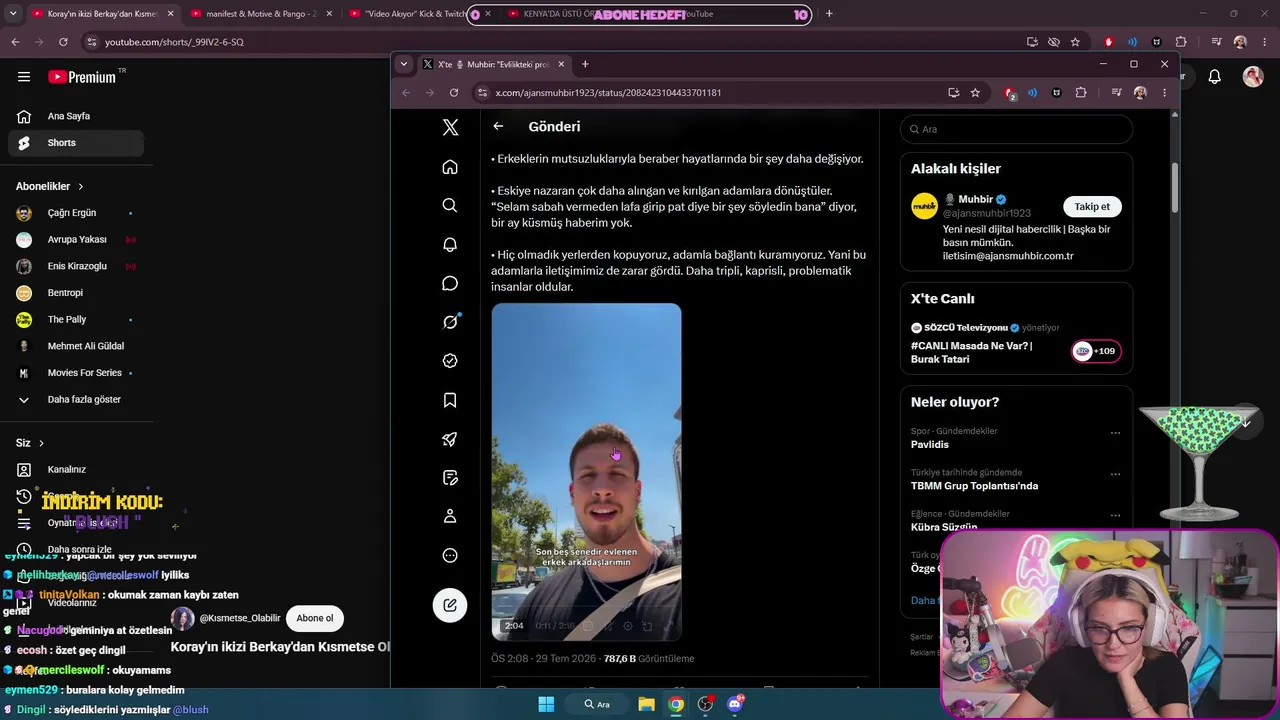This screenshot has height=720, width=1280.
Task: Open options for Pavlidis trend
Action: coord(1115,433)
